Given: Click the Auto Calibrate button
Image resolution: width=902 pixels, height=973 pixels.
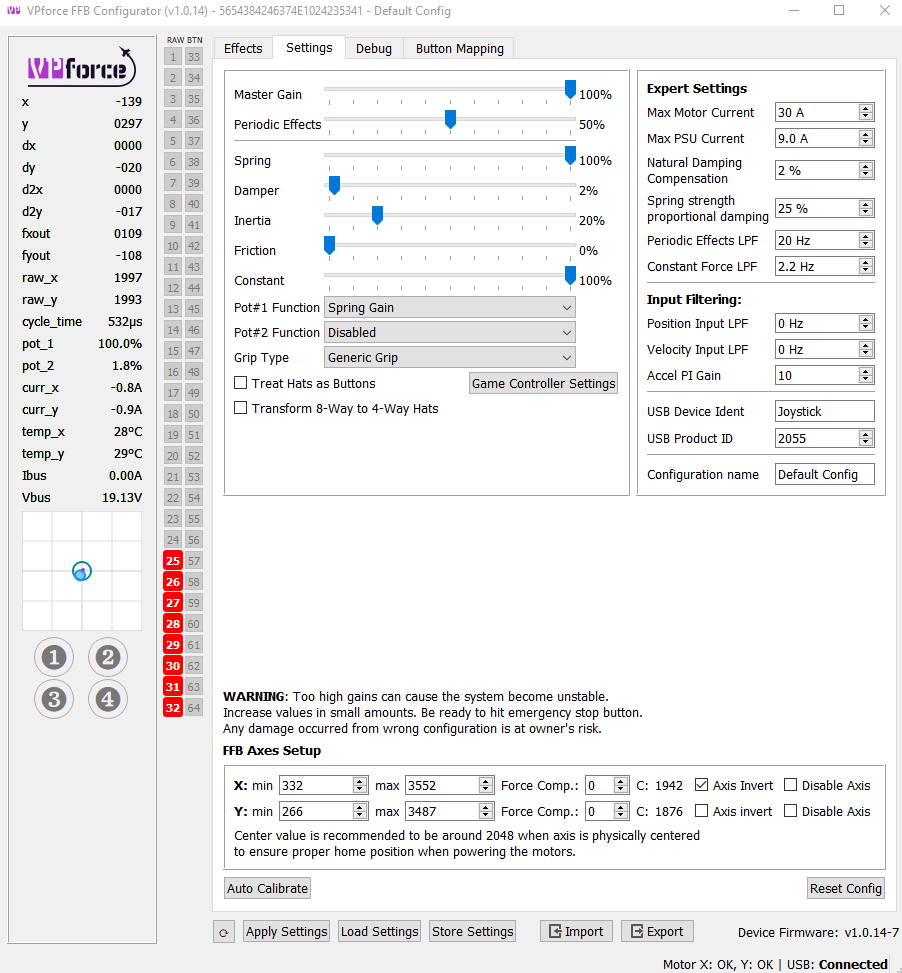Looking at the screenshot, I should 267,889.
